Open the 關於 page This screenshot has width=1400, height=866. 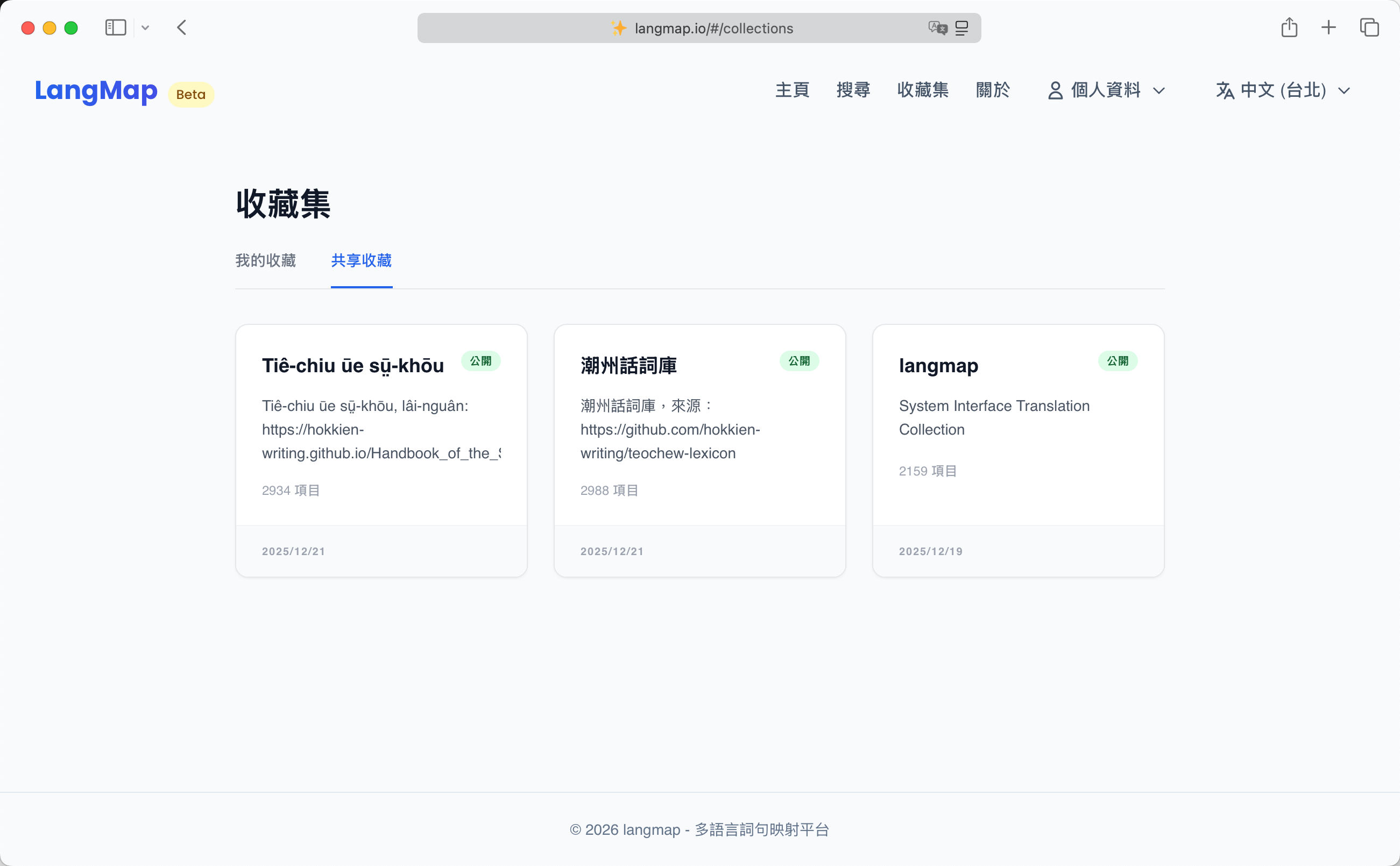pyautogui.click(x=993, y=90)
